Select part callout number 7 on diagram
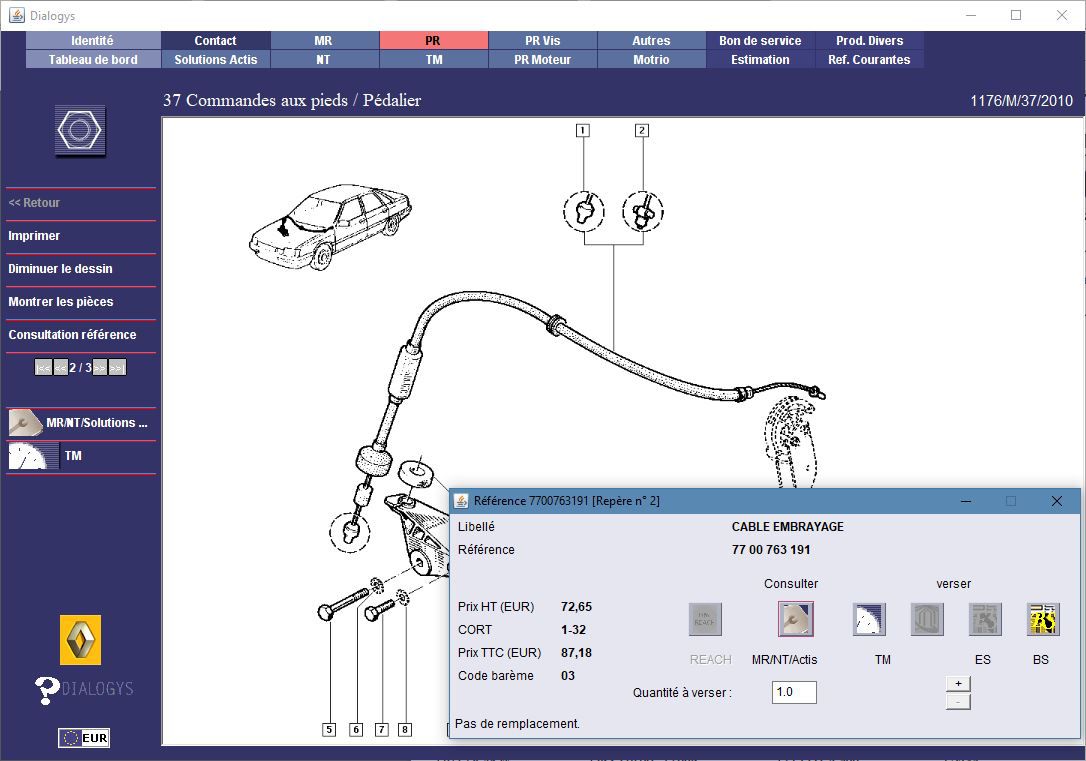Viewport: 1086px width, 761px height. pyautogui.click(x=382, y=729)
